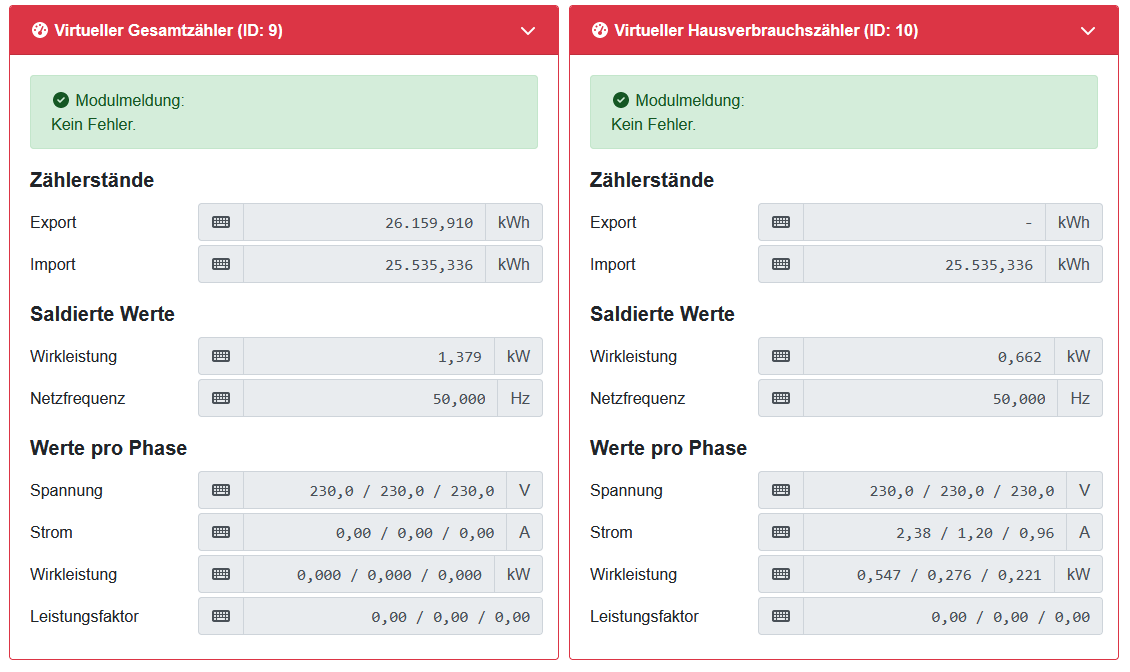Click the Gesamtzähler Kein Fehler message box
The height and width of the screenshot is (672, 1130).
284,112
